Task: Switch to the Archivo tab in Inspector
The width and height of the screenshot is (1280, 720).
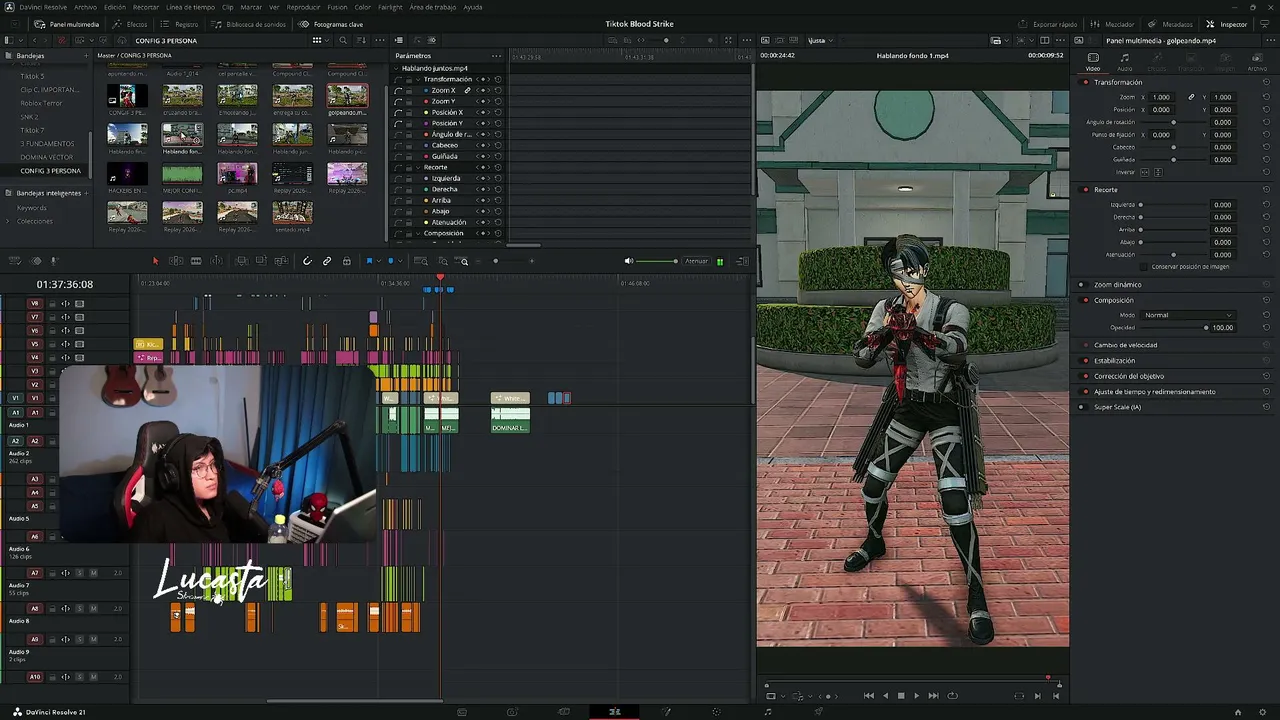Action: click(1257, 61)
